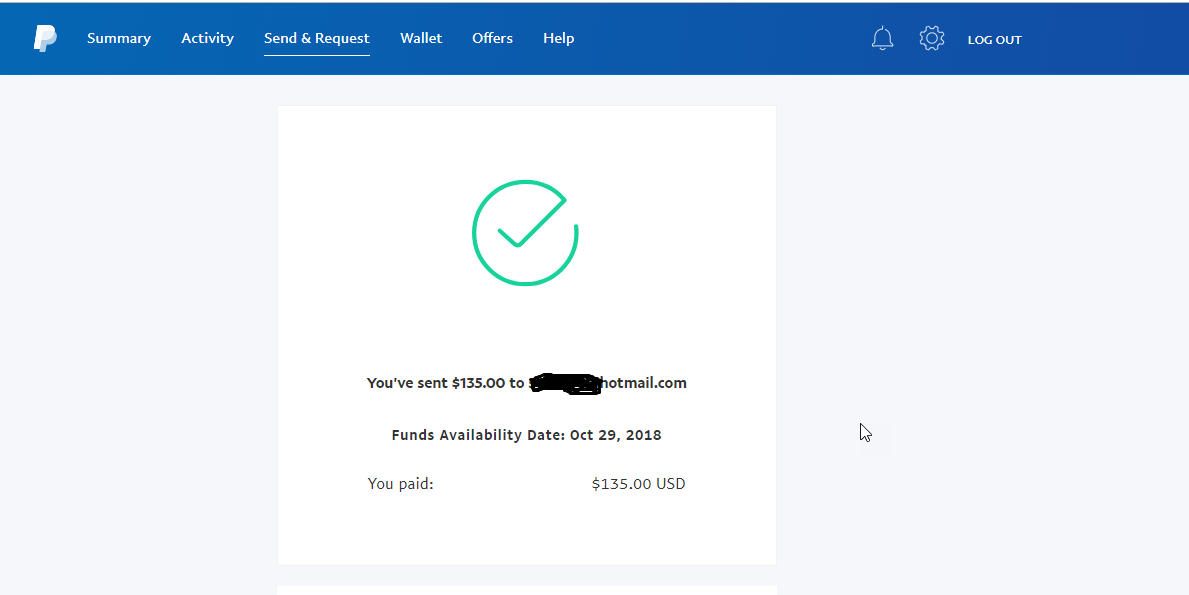The height and width of the screenshot is (595, 1189).
Task: Select the Send & Request tab
Action: coord(317,38)
